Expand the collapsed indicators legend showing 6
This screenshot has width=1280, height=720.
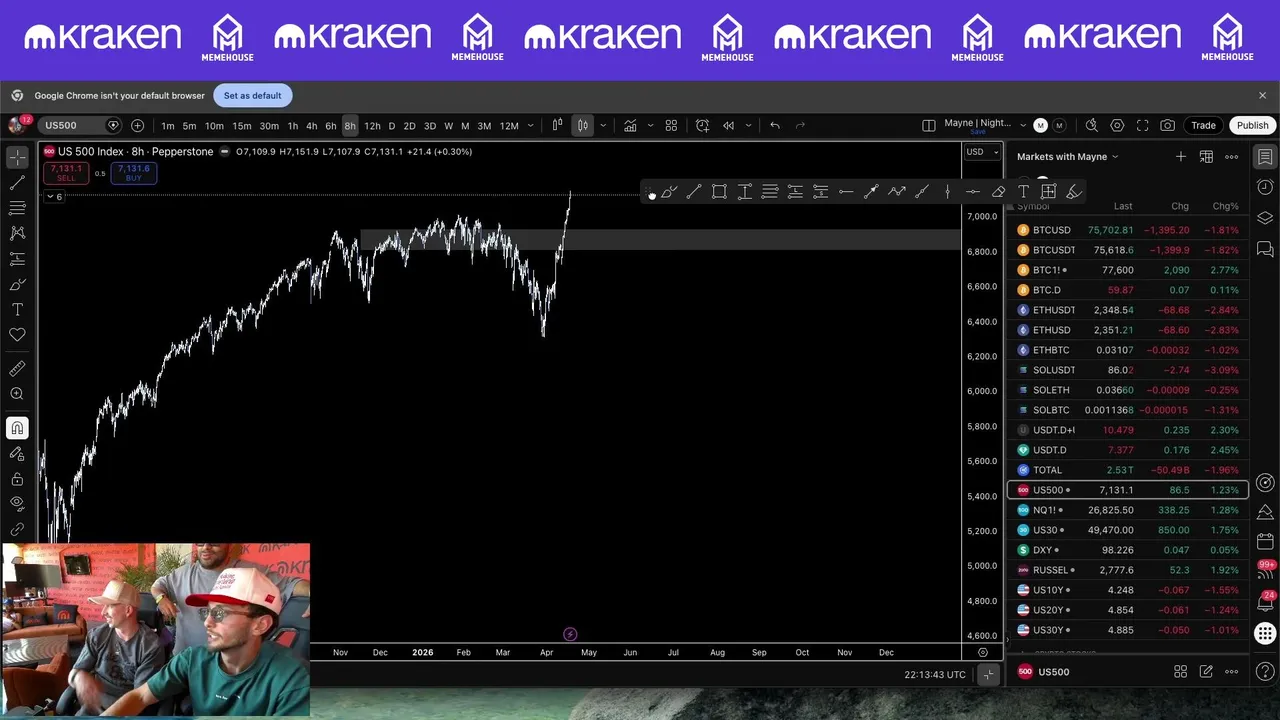[54, 197]
